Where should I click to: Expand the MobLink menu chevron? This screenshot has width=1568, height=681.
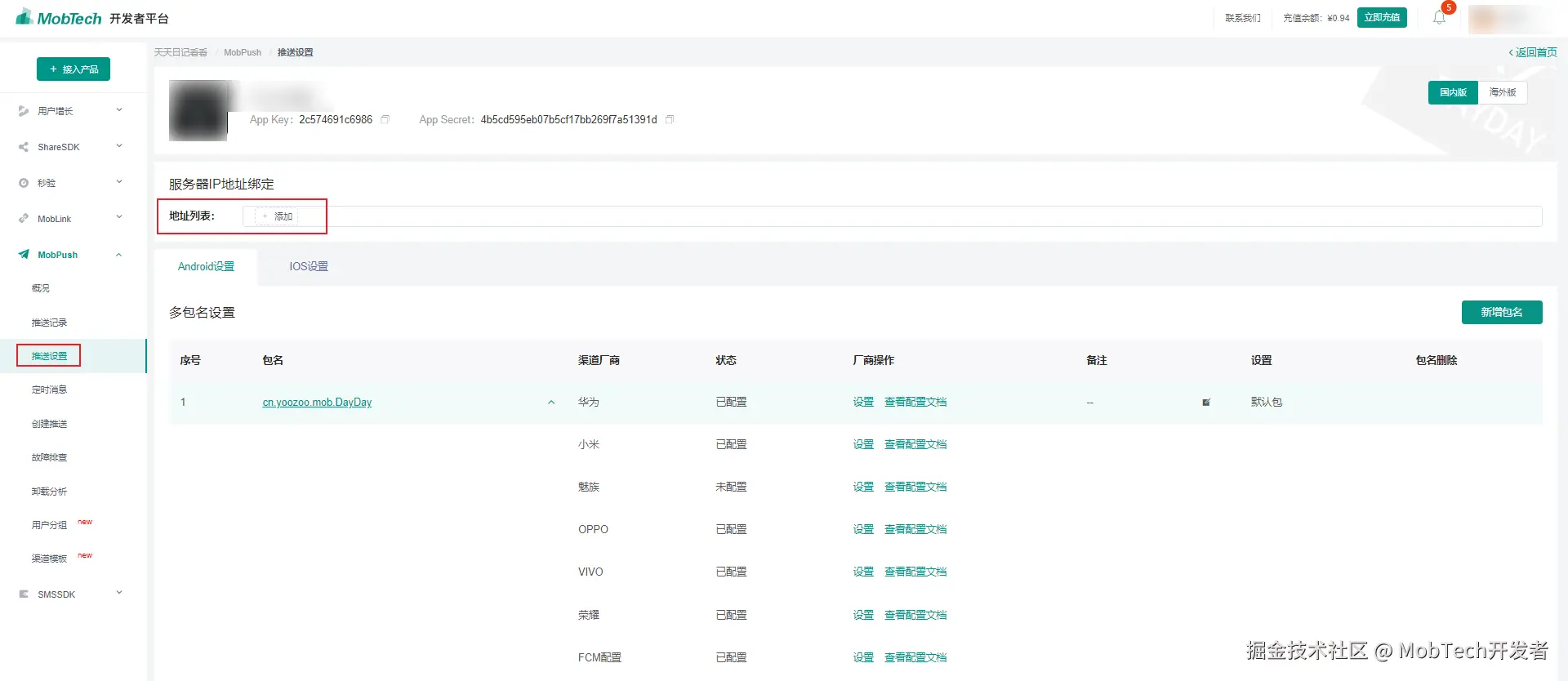point(119,218)
